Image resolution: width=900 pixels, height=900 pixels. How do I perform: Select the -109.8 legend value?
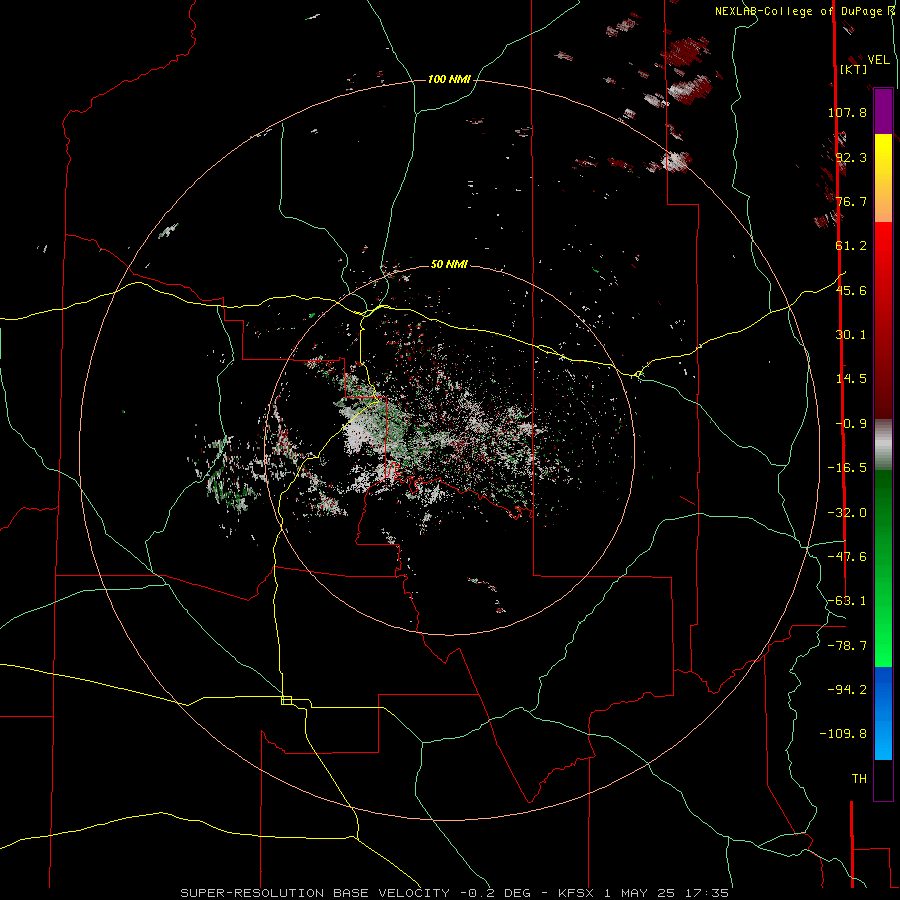pyautogui.click(x=844, y=734)
